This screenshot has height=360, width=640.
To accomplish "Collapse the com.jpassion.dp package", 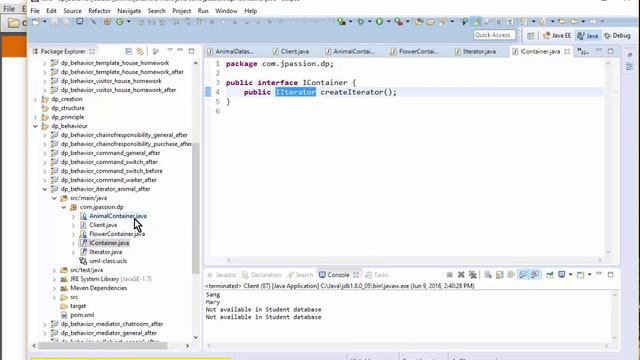I will pos(64,207).
